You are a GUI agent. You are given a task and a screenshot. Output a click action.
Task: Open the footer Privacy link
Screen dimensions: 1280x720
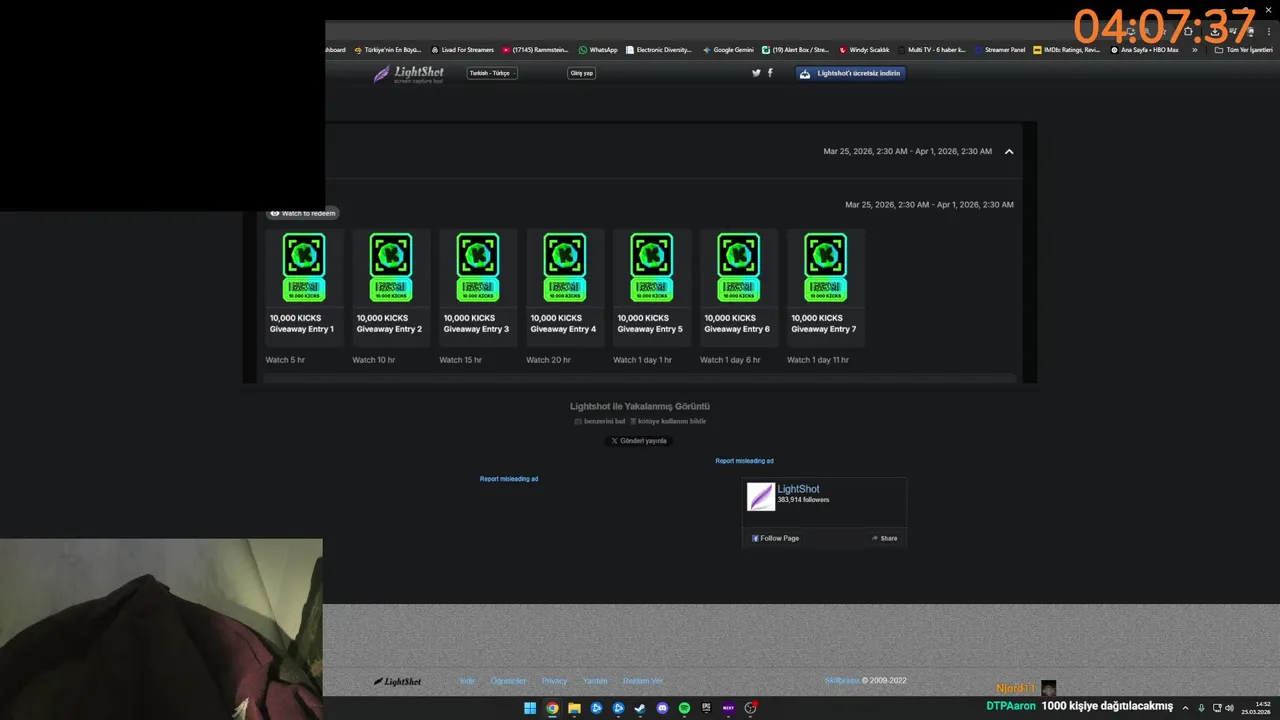tap(554, 681)
